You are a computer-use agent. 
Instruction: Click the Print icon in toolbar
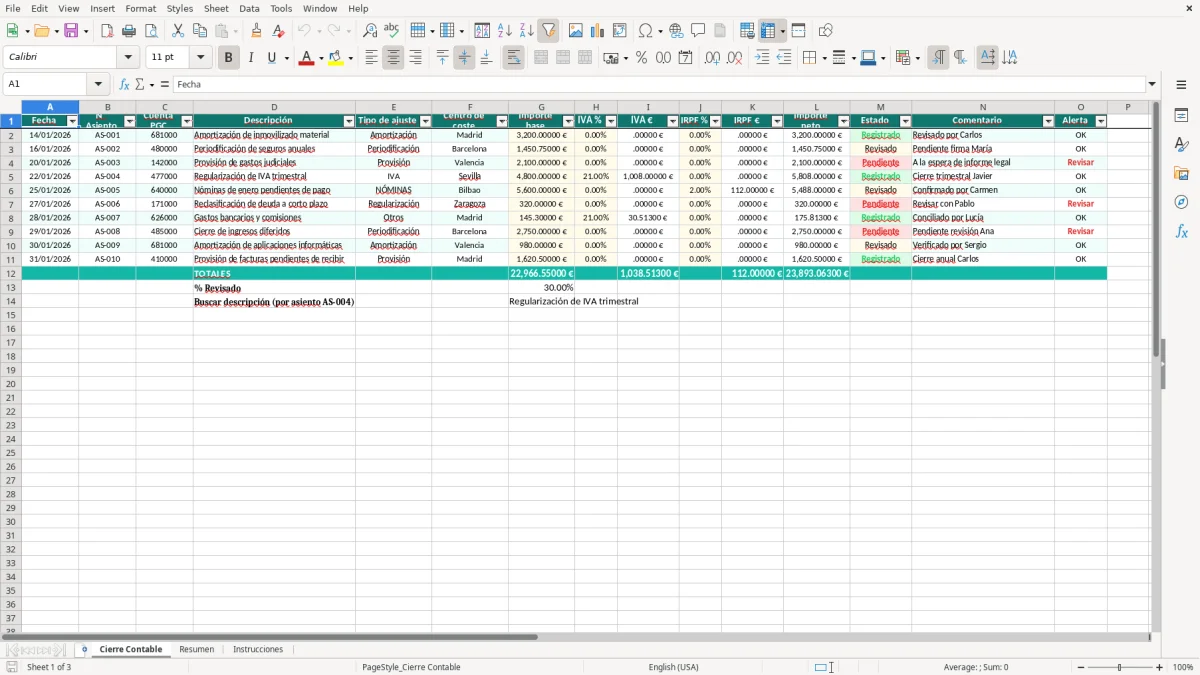[129, 31]
